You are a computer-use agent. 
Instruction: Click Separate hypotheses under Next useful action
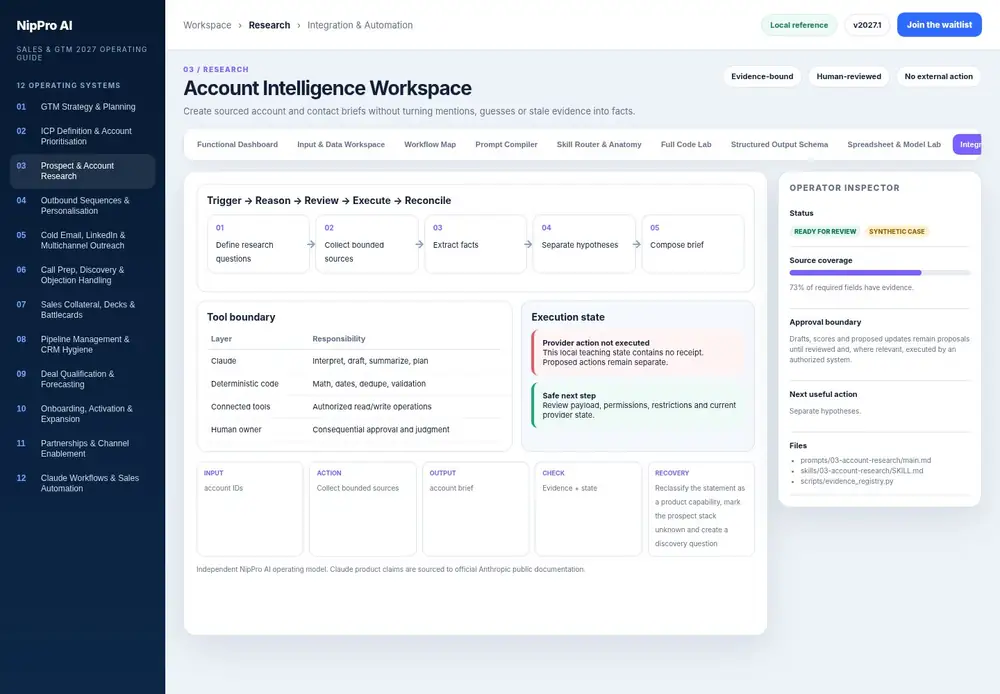(825, 411)
